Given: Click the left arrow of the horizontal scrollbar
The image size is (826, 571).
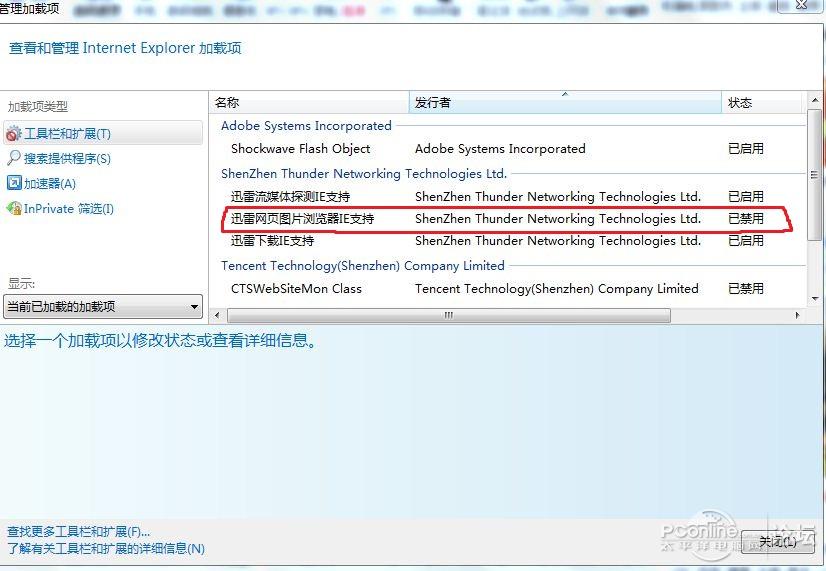Looking at the screenshot, I should pyautogui.click(x=217, y=315).
